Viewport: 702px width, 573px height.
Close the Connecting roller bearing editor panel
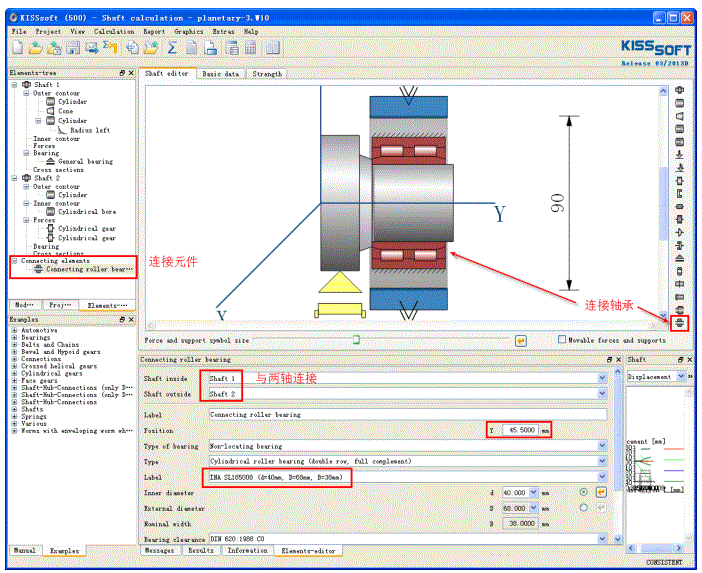[619, 359]
